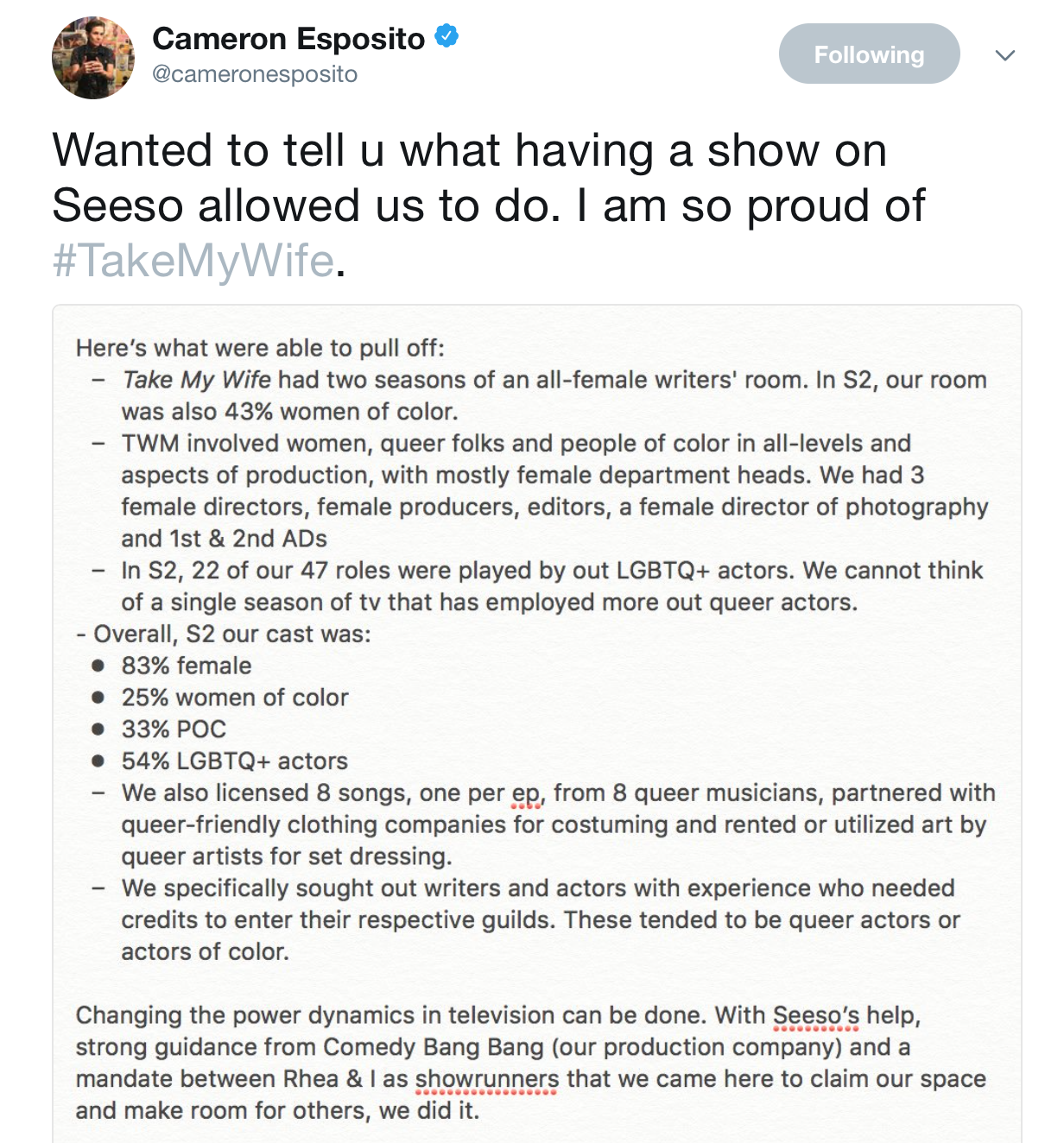Screen dimensions: 1064x1143
Task: Click the tweet text about Seeso
Action: (x=489, y=205)
